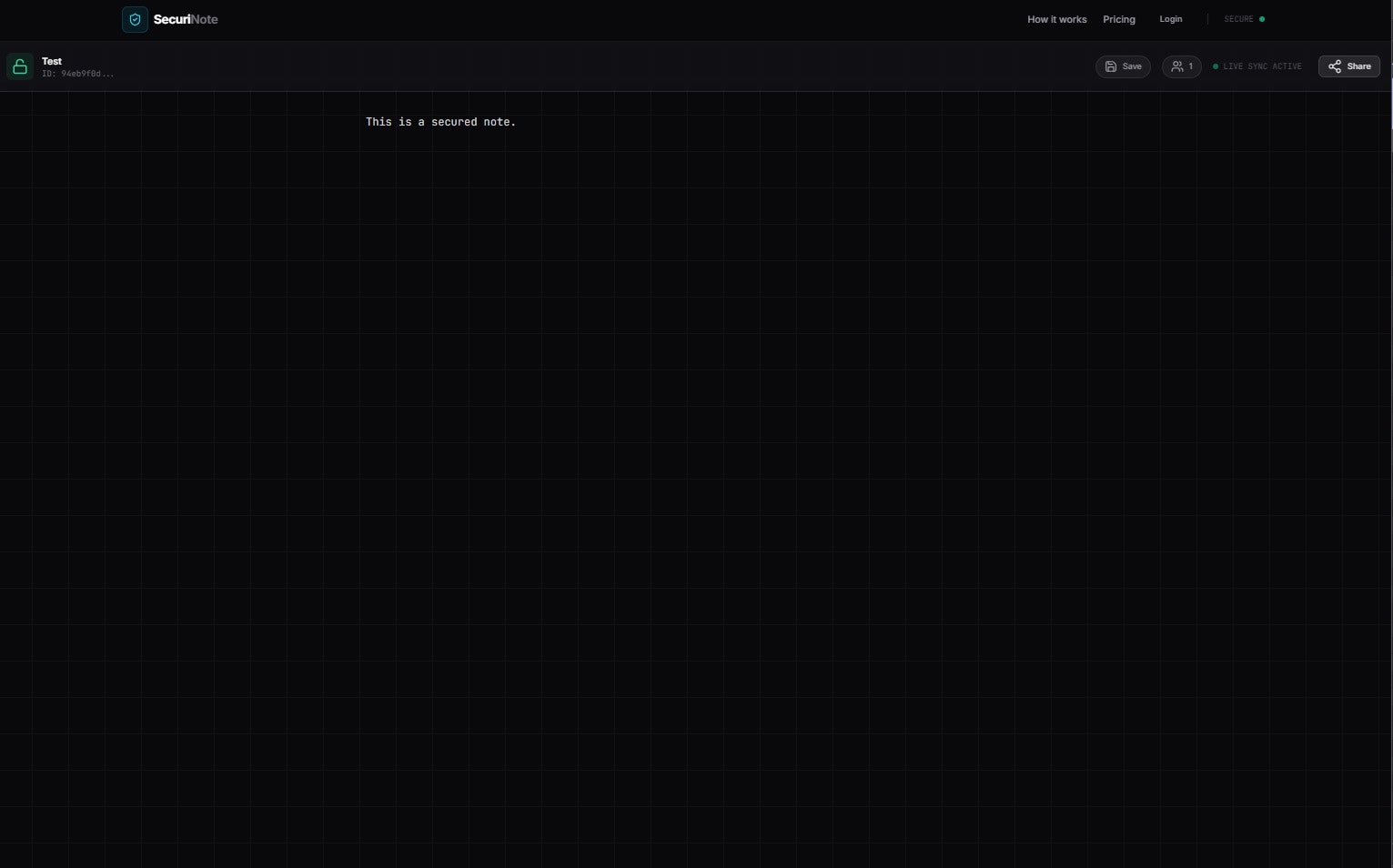This screenshot has height=868, width=1393.
Task: Toggle live sync on or off
Action: (1261, 66)
